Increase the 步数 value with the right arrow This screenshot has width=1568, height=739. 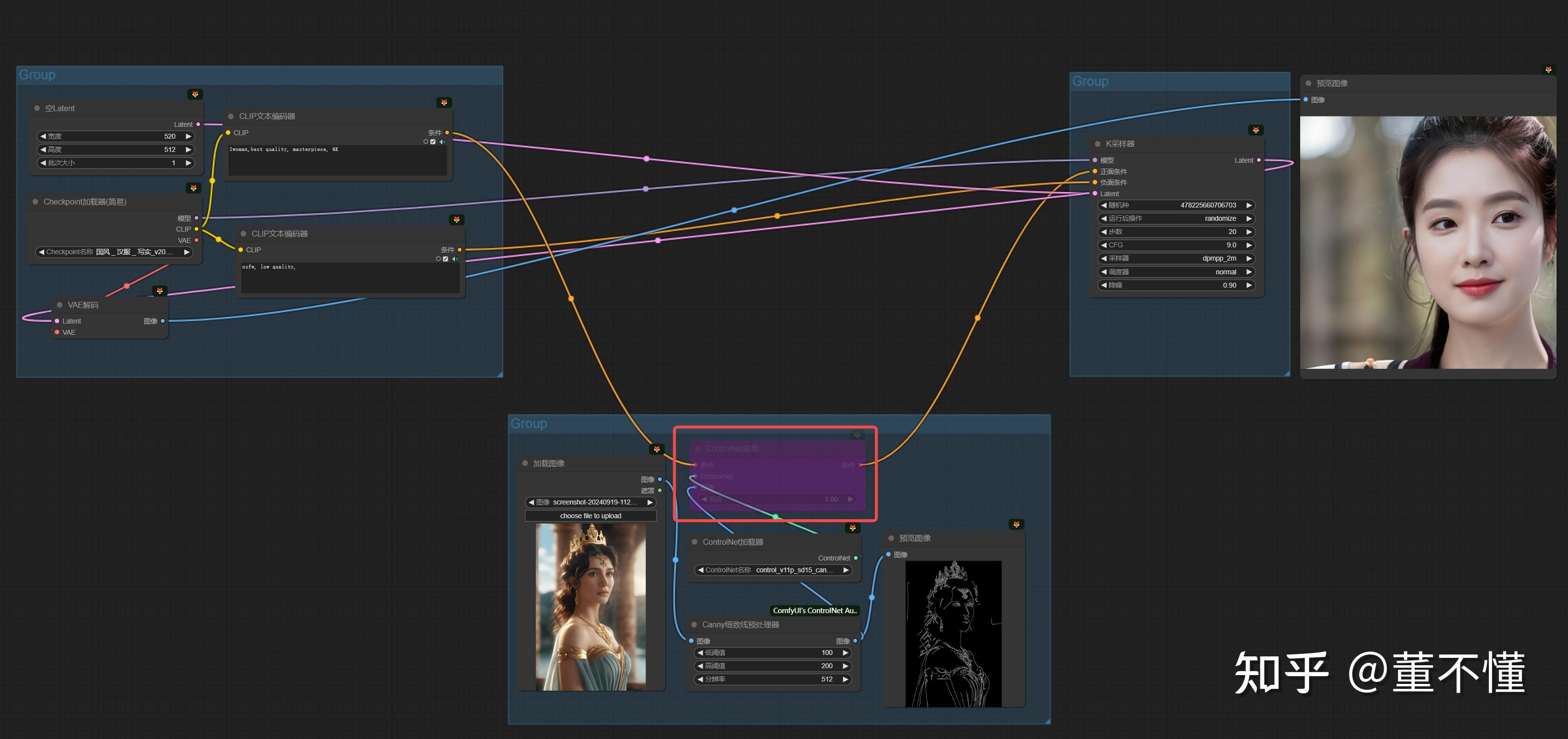pos(1249,232)
